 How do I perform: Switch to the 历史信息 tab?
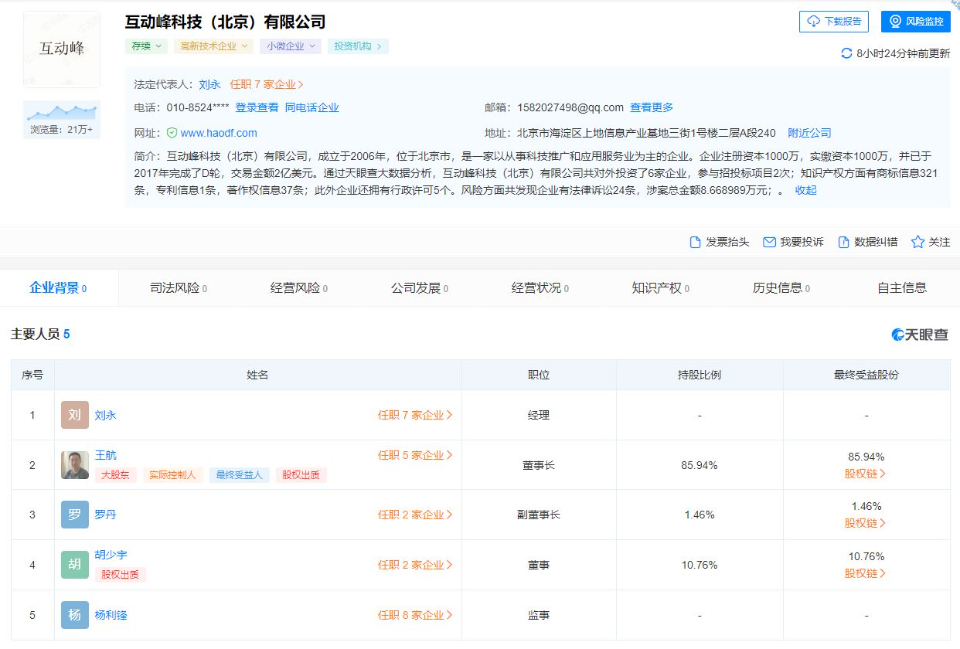point(781,288)
